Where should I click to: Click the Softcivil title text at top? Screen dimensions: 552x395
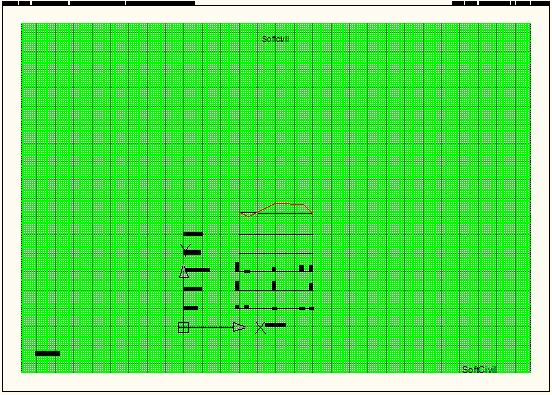[x=275, y=39]
